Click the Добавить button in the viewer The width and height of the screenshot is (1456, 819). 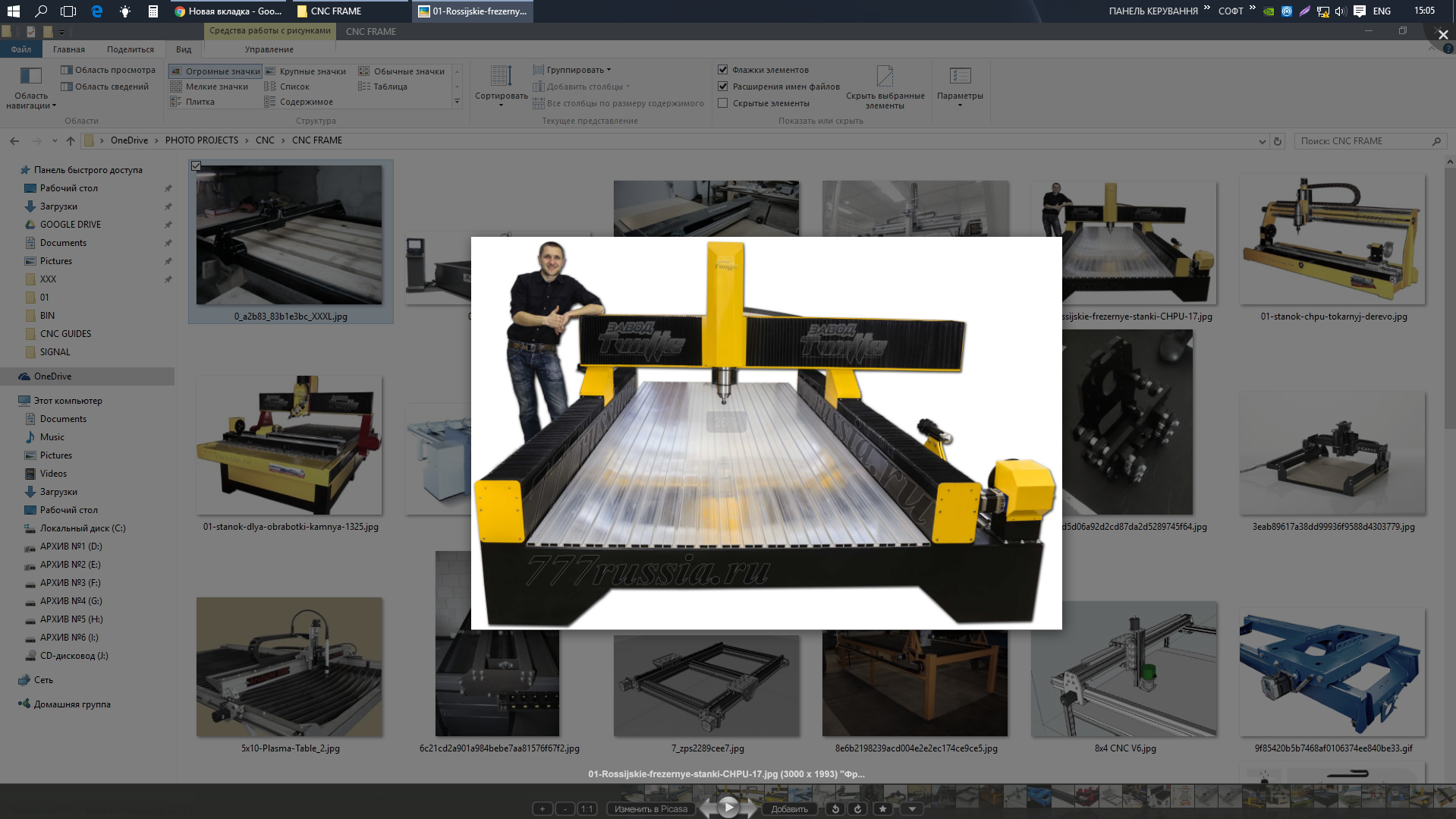(789, 809)
